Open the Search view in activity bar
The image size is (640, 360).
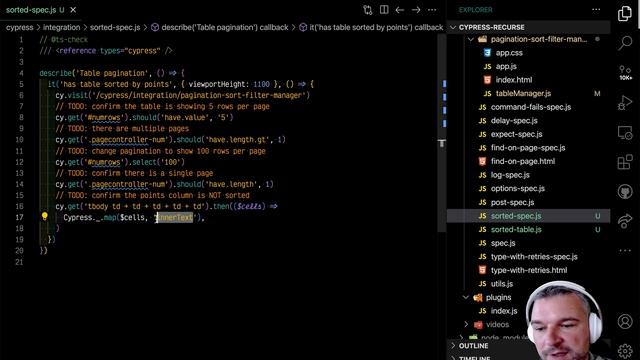point(625,42)
